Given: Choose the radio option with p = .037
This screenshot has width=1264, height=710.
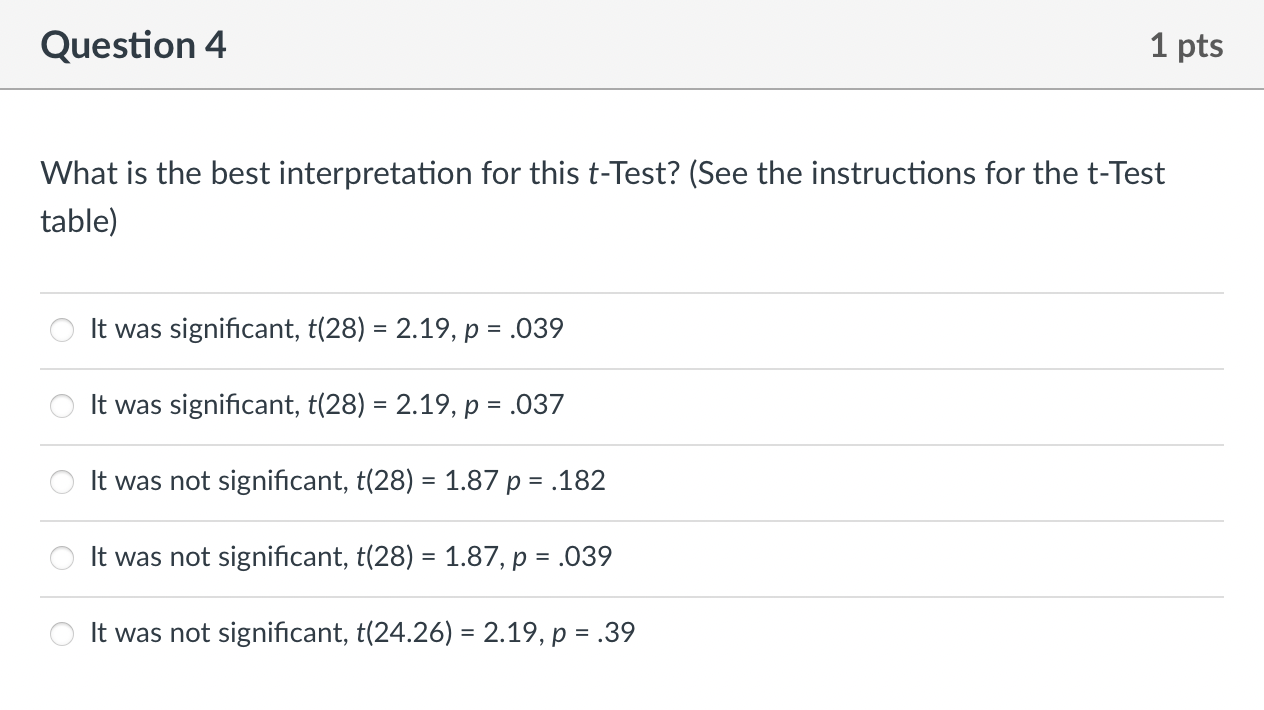Looking at the screenshot, I should coord(62,406).
